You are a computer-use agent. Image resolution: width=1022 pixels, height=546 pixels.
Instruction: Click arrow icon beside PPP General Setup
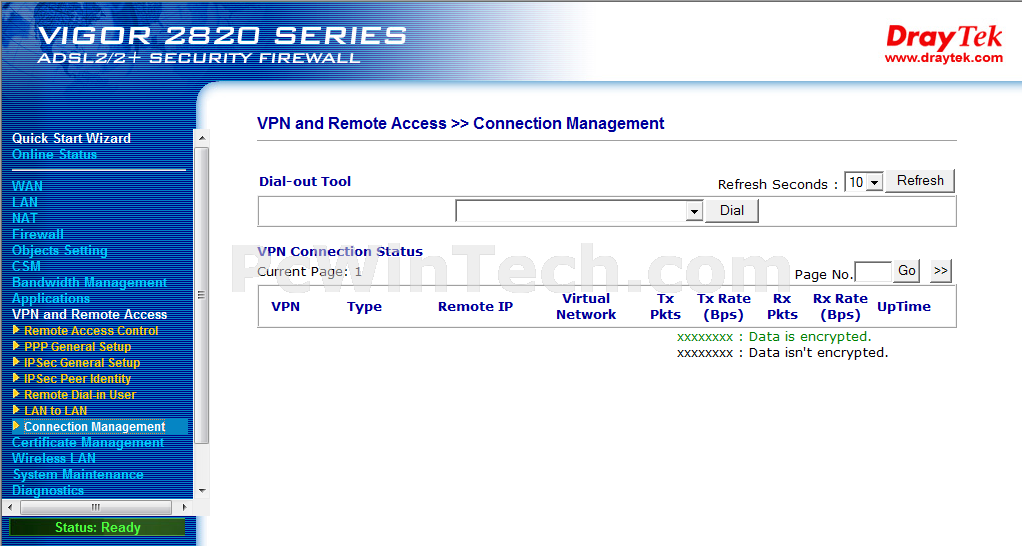pyautogui.click(x=16, y=345)
